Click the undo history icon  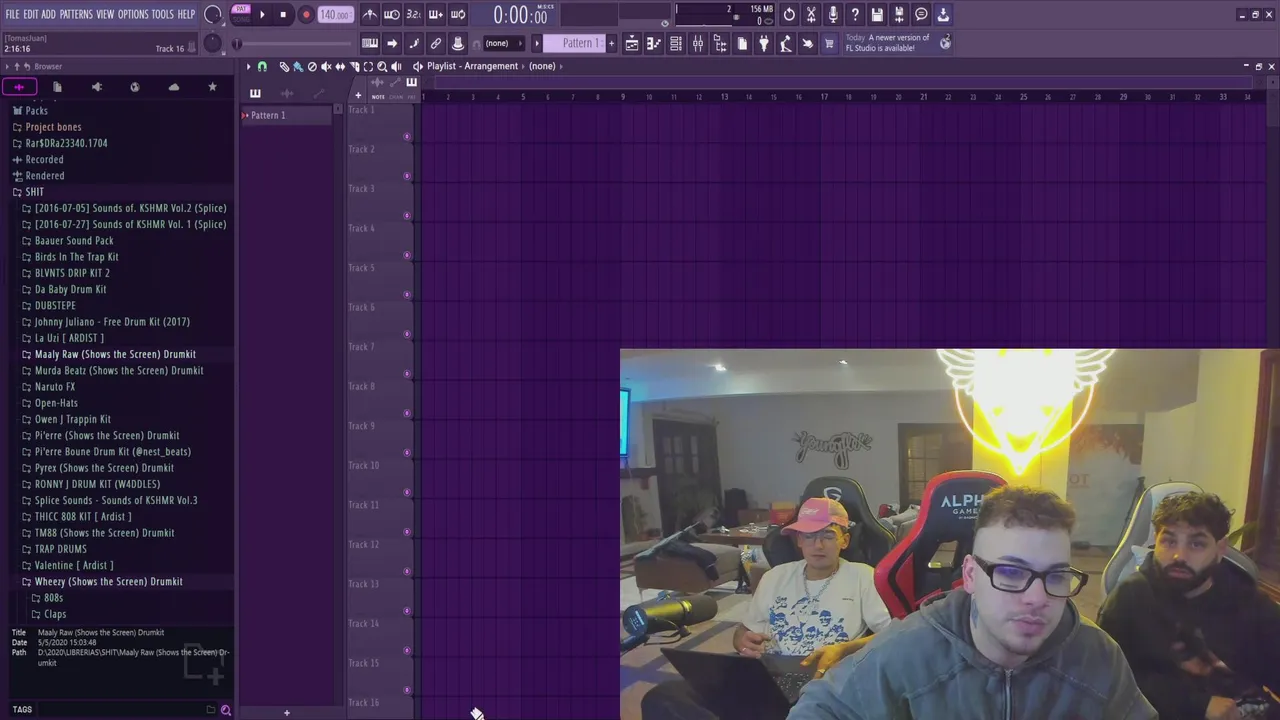pos(789,15)
